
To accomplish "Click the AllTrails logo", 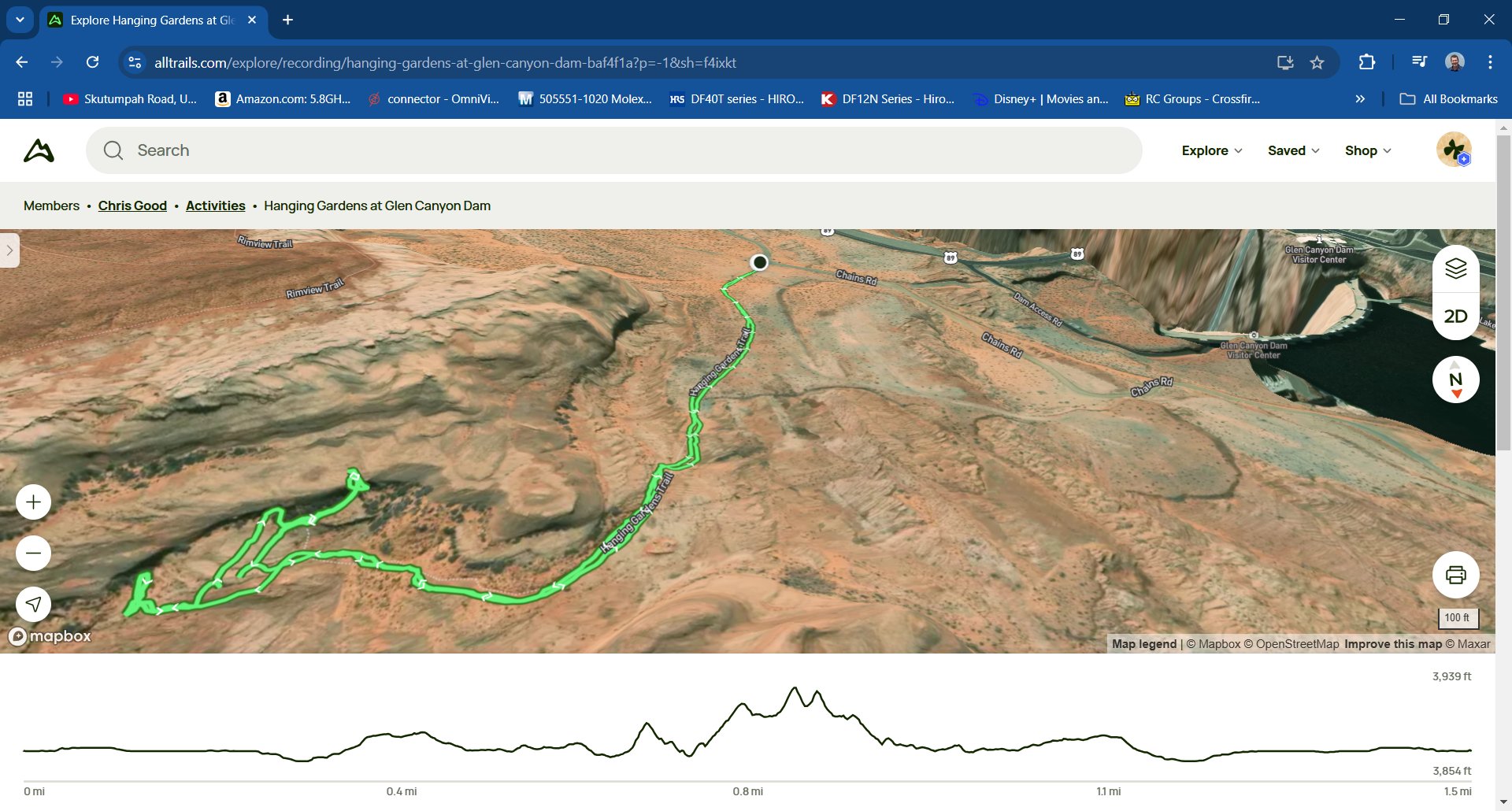I will pos(39,150).
